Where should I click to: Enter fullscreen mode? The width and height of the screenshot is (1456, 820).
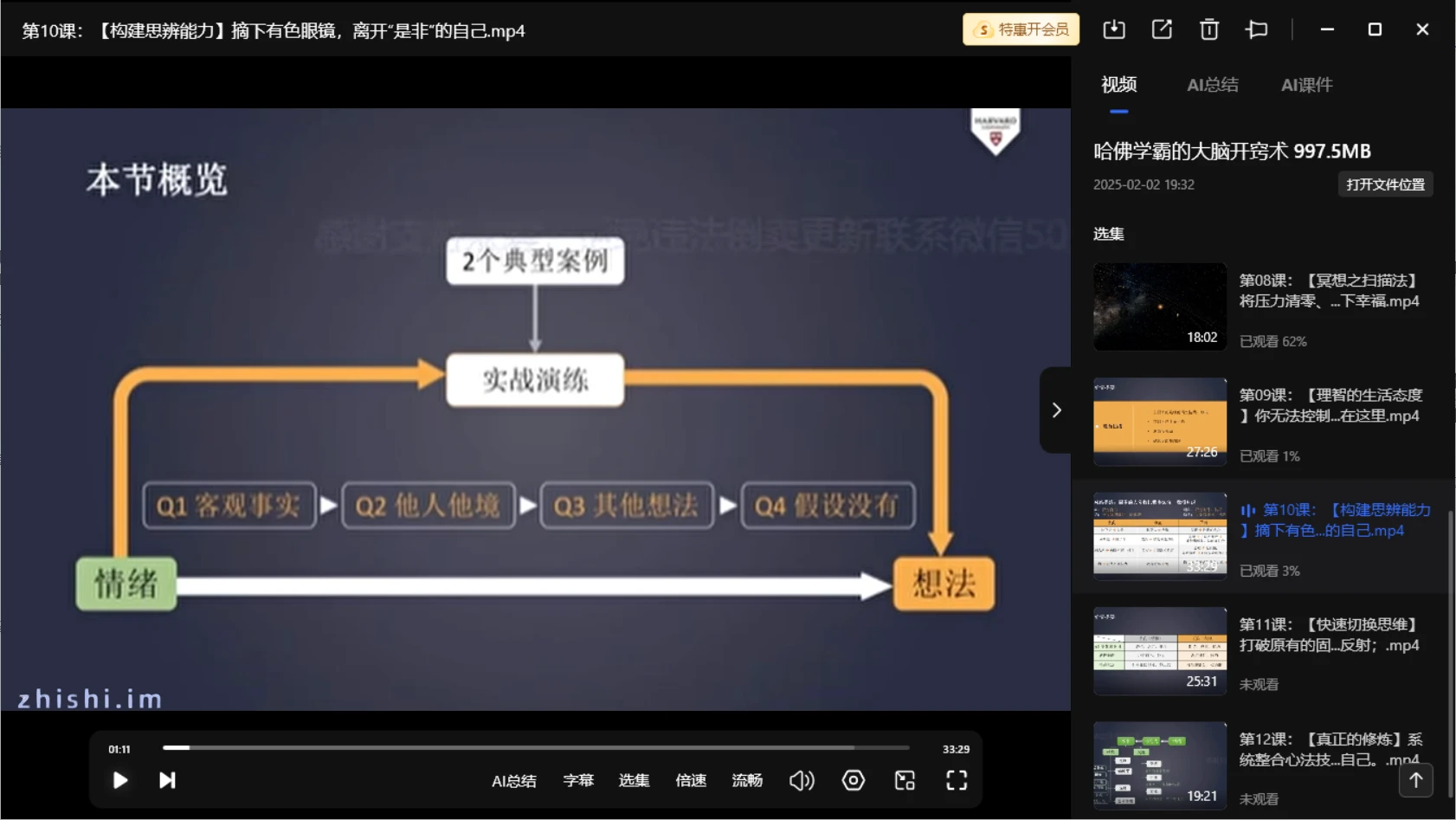click(x=957, y=780)
